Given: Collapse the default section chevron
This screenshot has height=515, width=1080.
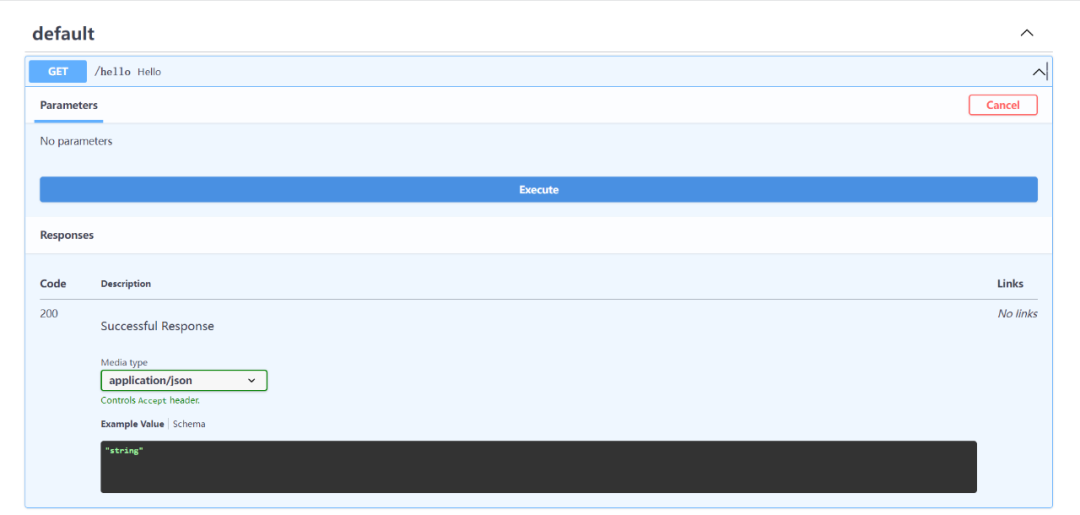Looking at the screenshot, I should click(1026, 32).
